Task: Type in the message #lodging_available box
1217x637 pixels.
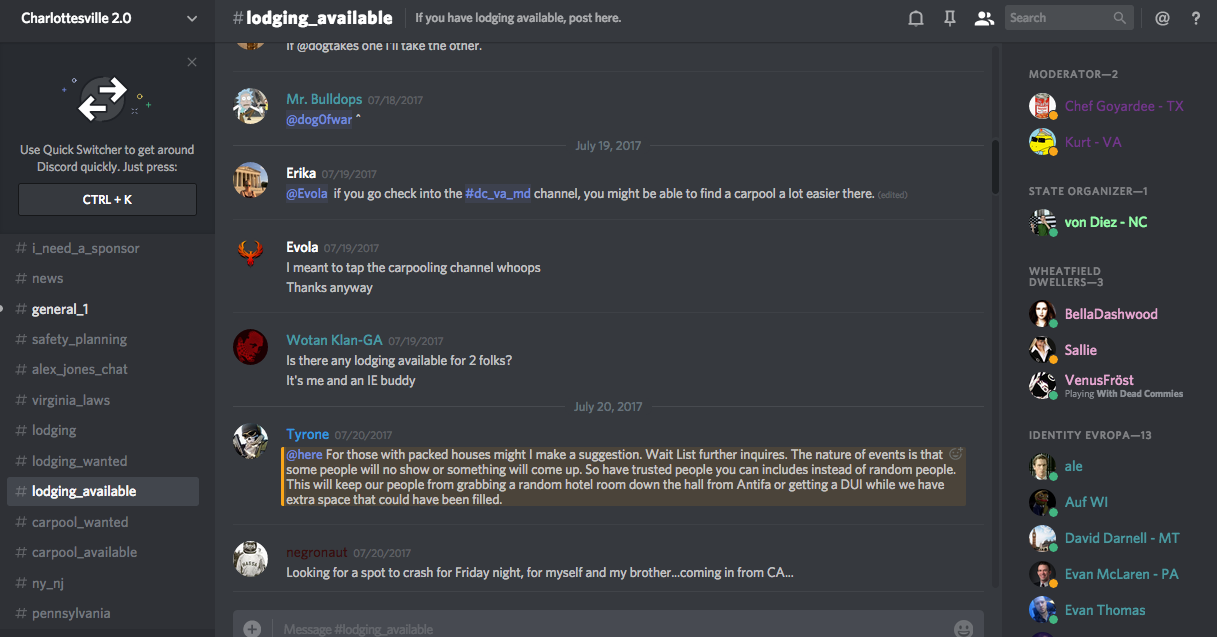Action: 600,629
